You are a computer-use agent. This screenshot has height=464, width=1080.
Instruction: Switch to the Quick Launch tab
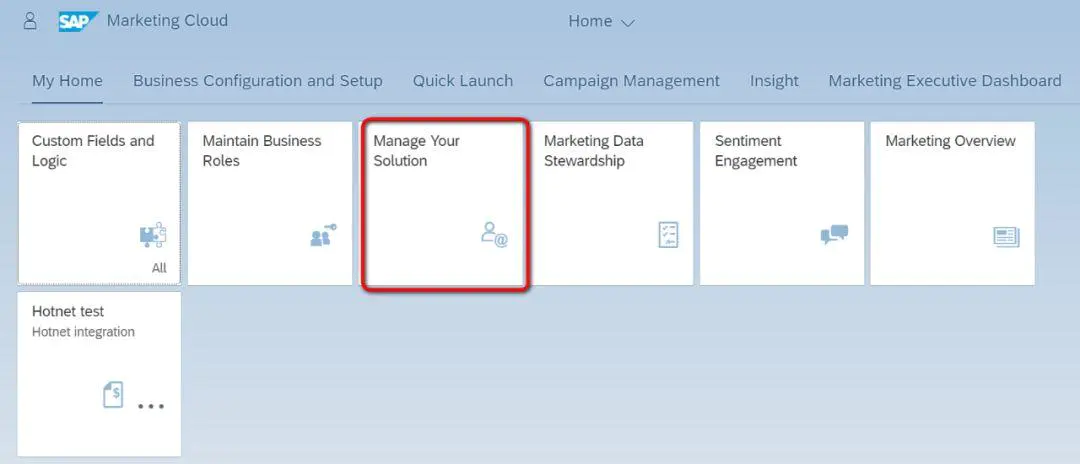tap(463, 81)
